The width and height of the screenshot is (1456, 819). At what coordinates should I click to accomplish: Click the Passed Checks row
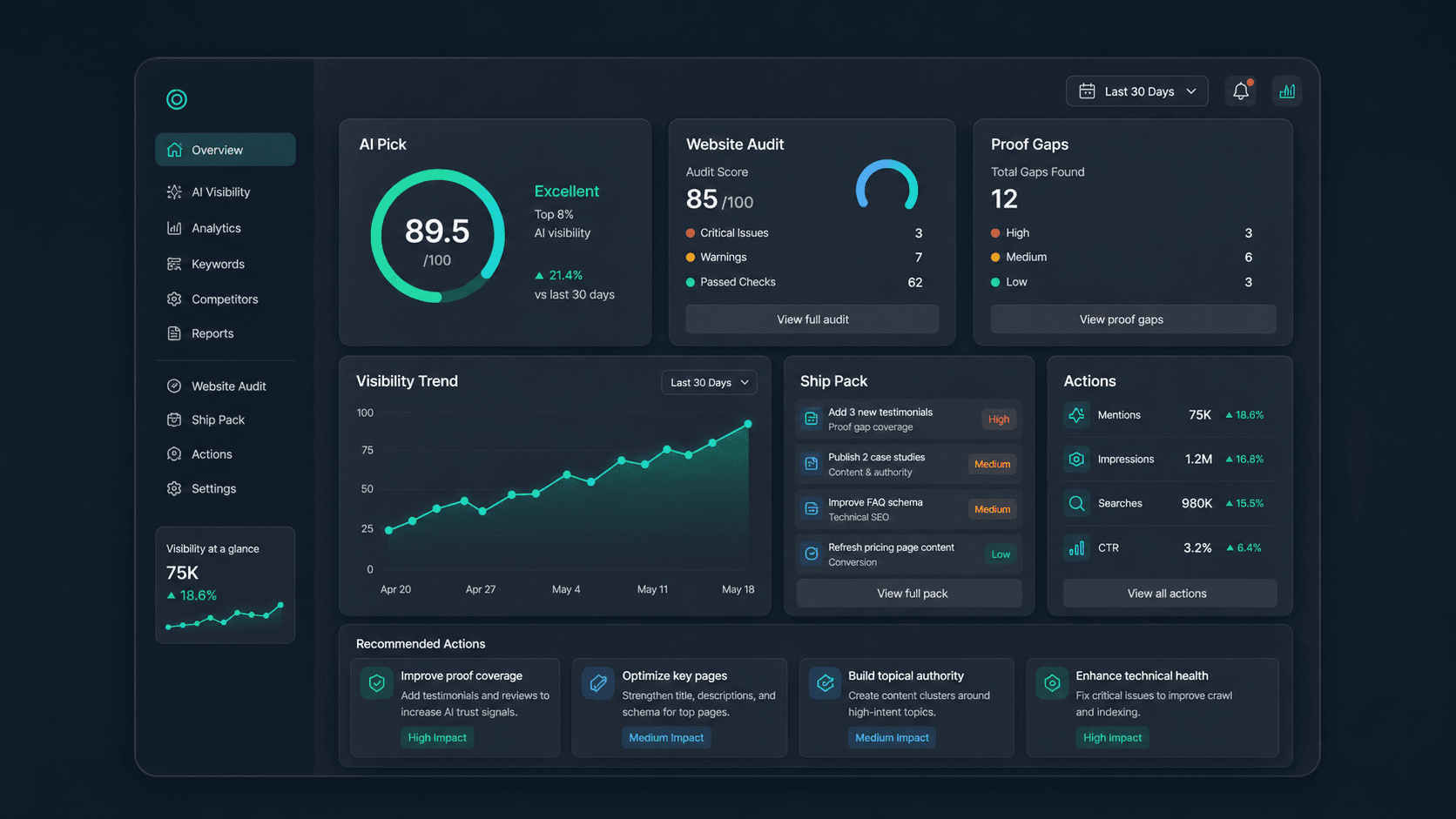[x=804, y=282]
